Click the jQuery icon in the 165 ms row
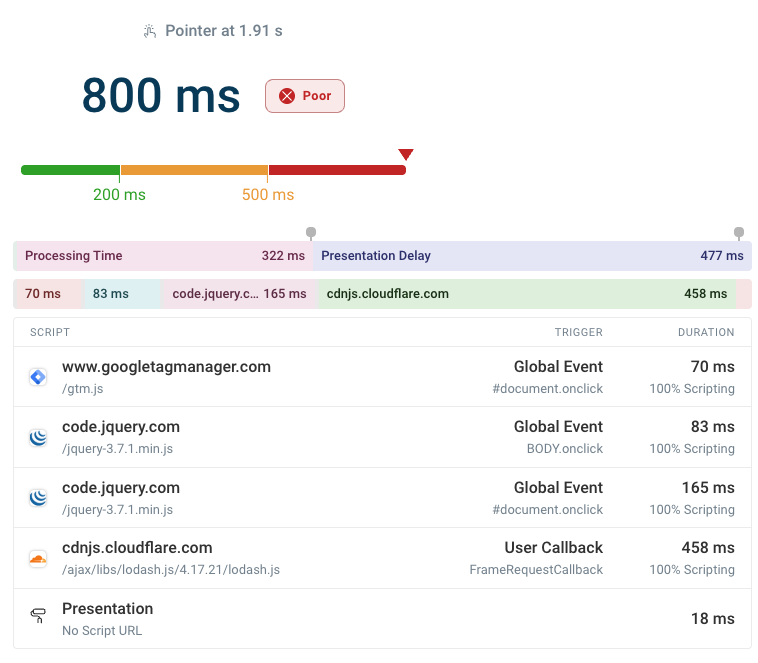 38,498
